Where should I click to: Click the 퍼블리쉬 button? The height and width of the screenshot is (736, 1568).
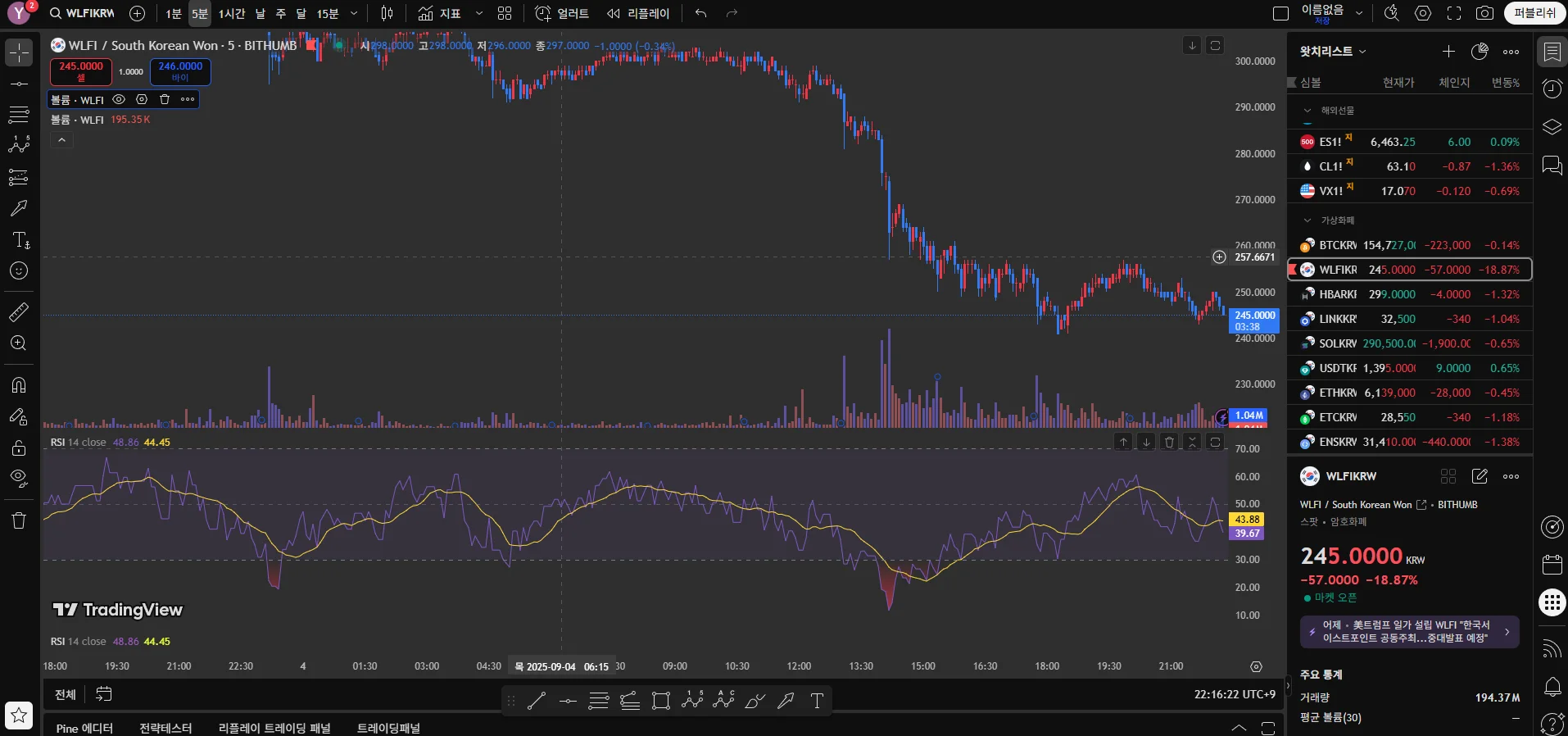click(x=1534, y=13)
